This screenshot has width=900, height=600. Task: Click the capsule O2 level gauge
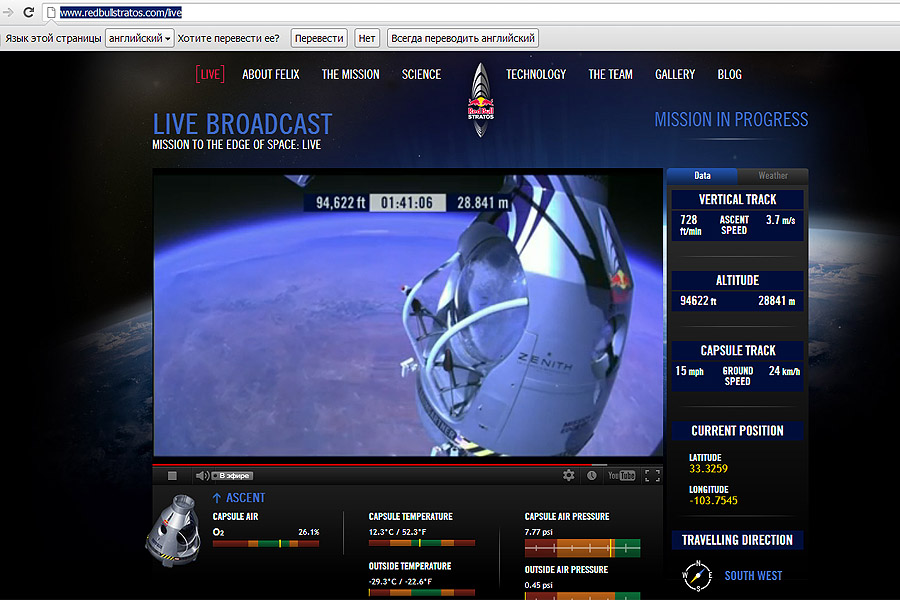click(266, 543)
